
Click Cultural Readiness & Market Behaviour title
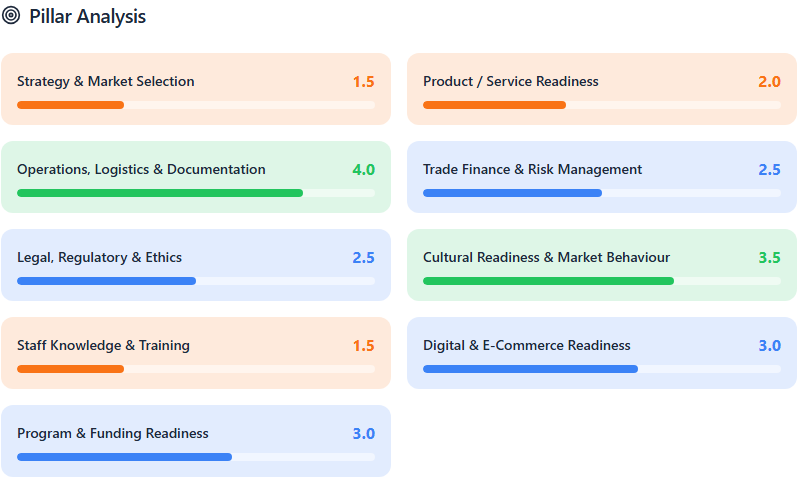point(546,257)
